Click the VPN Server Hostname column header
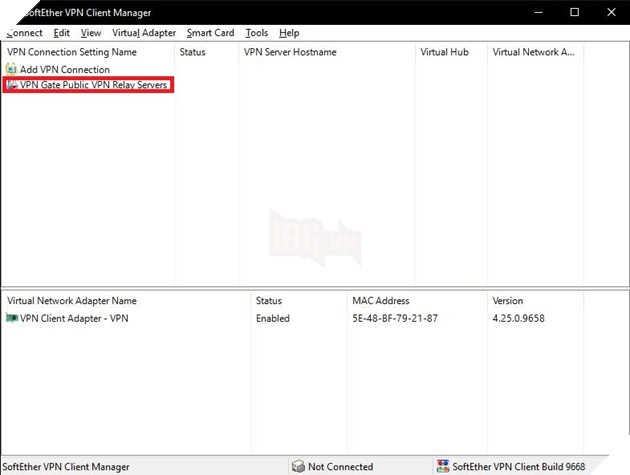The width and height of the screenshot is (630, 475). coord(327,52)
